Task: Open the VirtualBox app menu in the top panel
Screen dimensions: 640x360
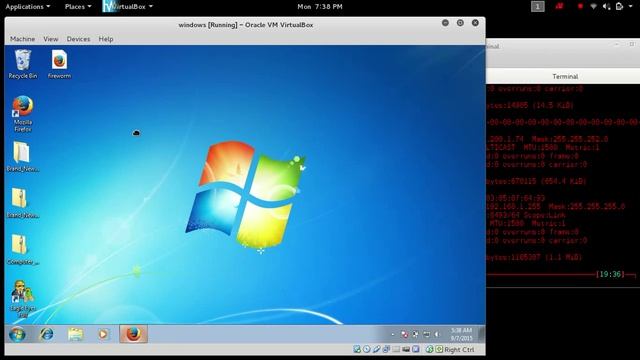Action: pyautogui.click(x=128, y=7)
